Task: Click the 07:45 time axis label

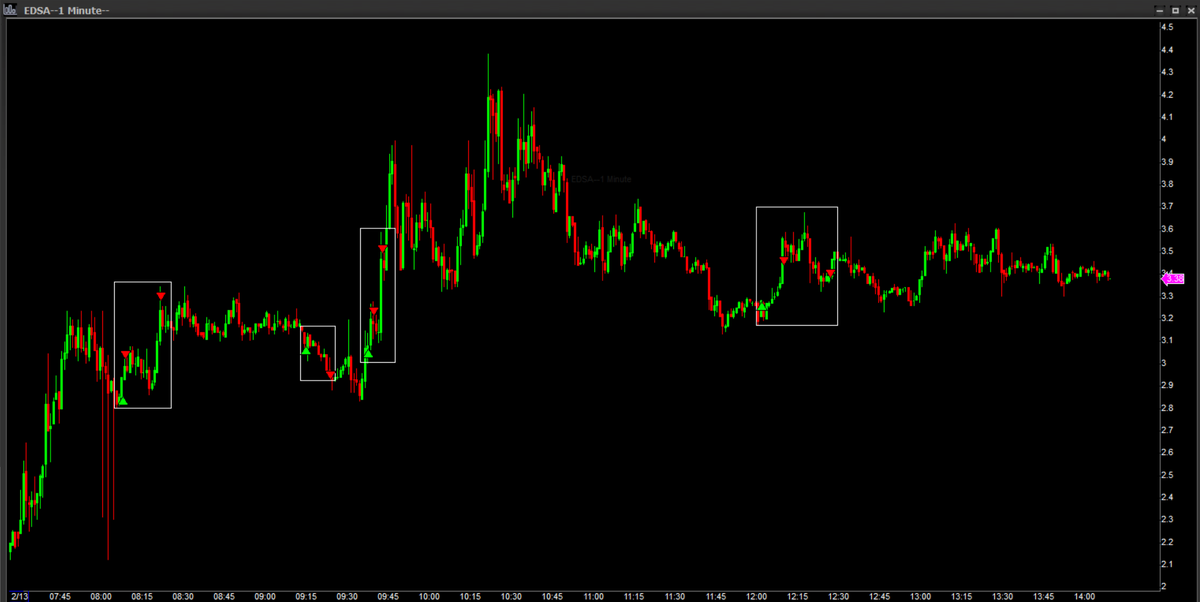Action: [60, 596]
